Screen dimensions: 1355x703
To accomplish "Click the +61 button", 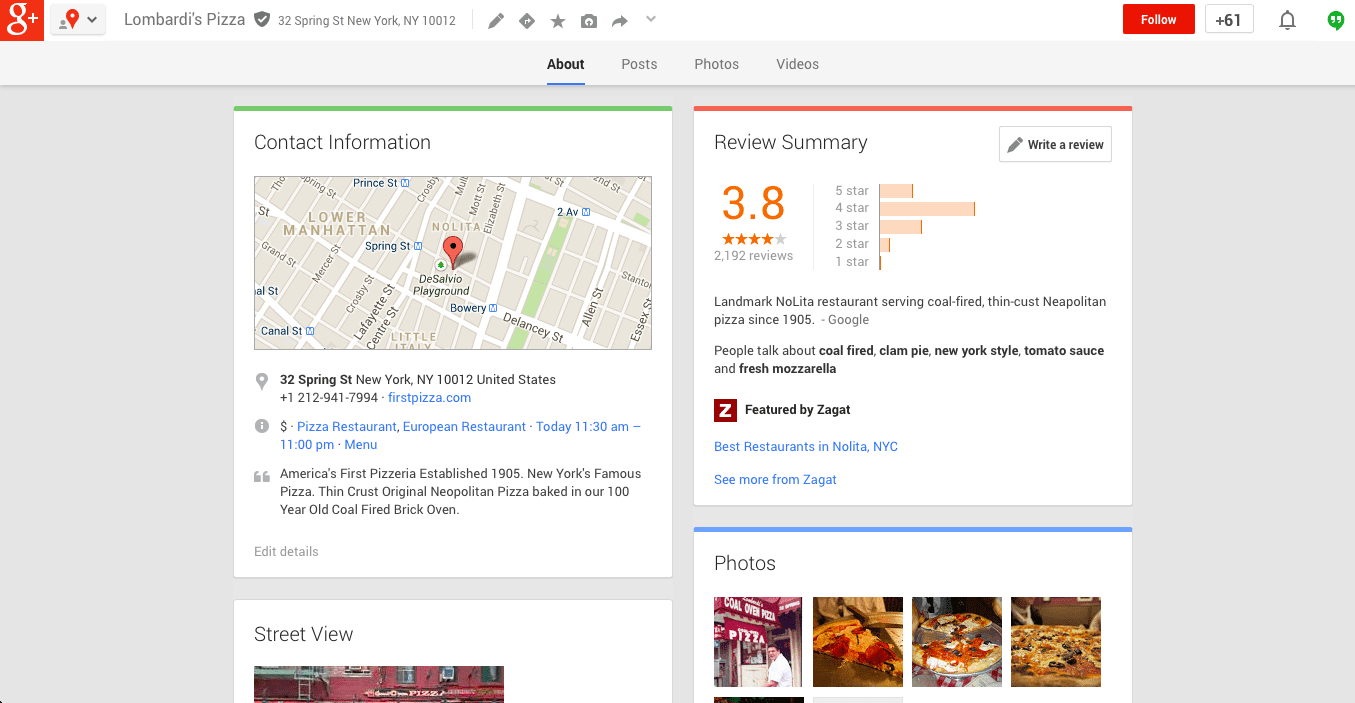I will point(1229,20).
